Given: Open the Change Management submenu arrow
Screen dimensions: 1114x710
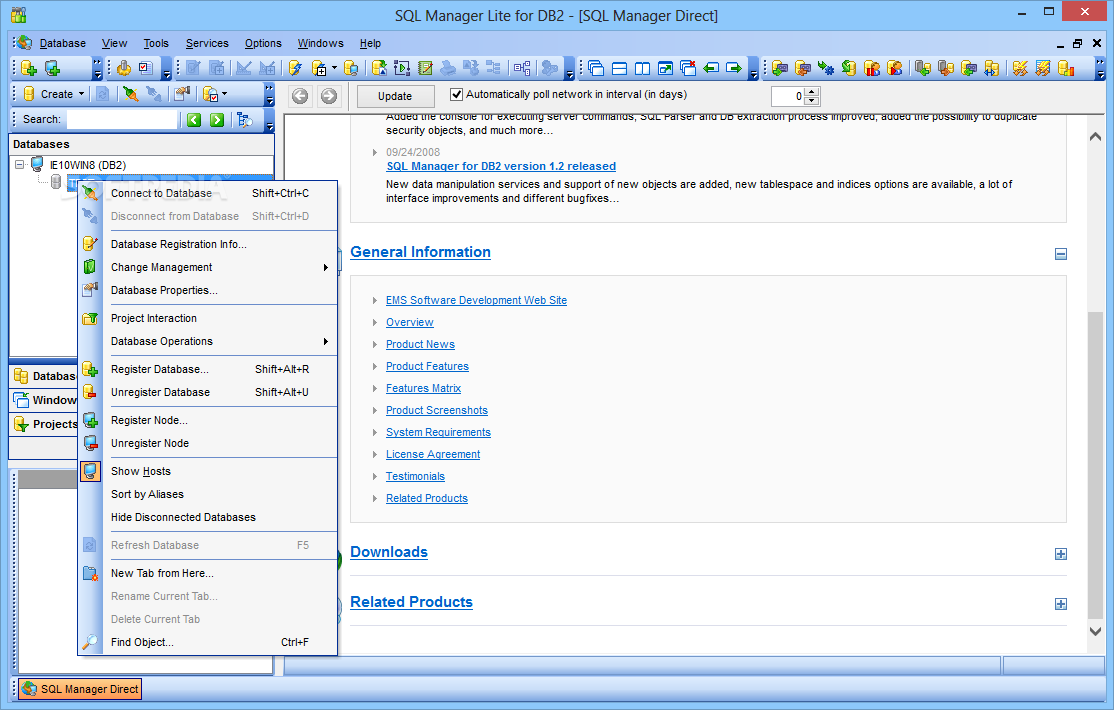Looking at the screenshot, I should tap(326, 267).
